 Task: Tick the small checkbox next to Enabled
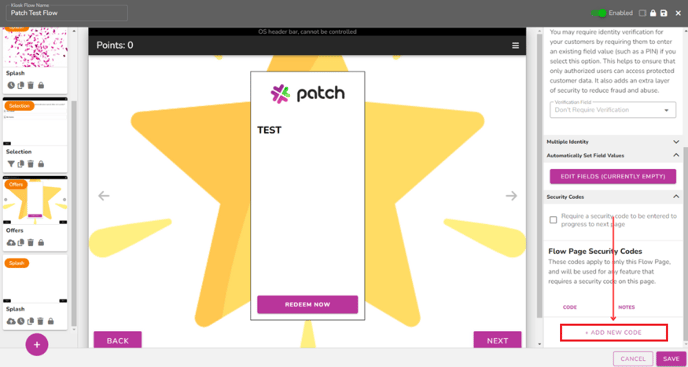(642, 13)
